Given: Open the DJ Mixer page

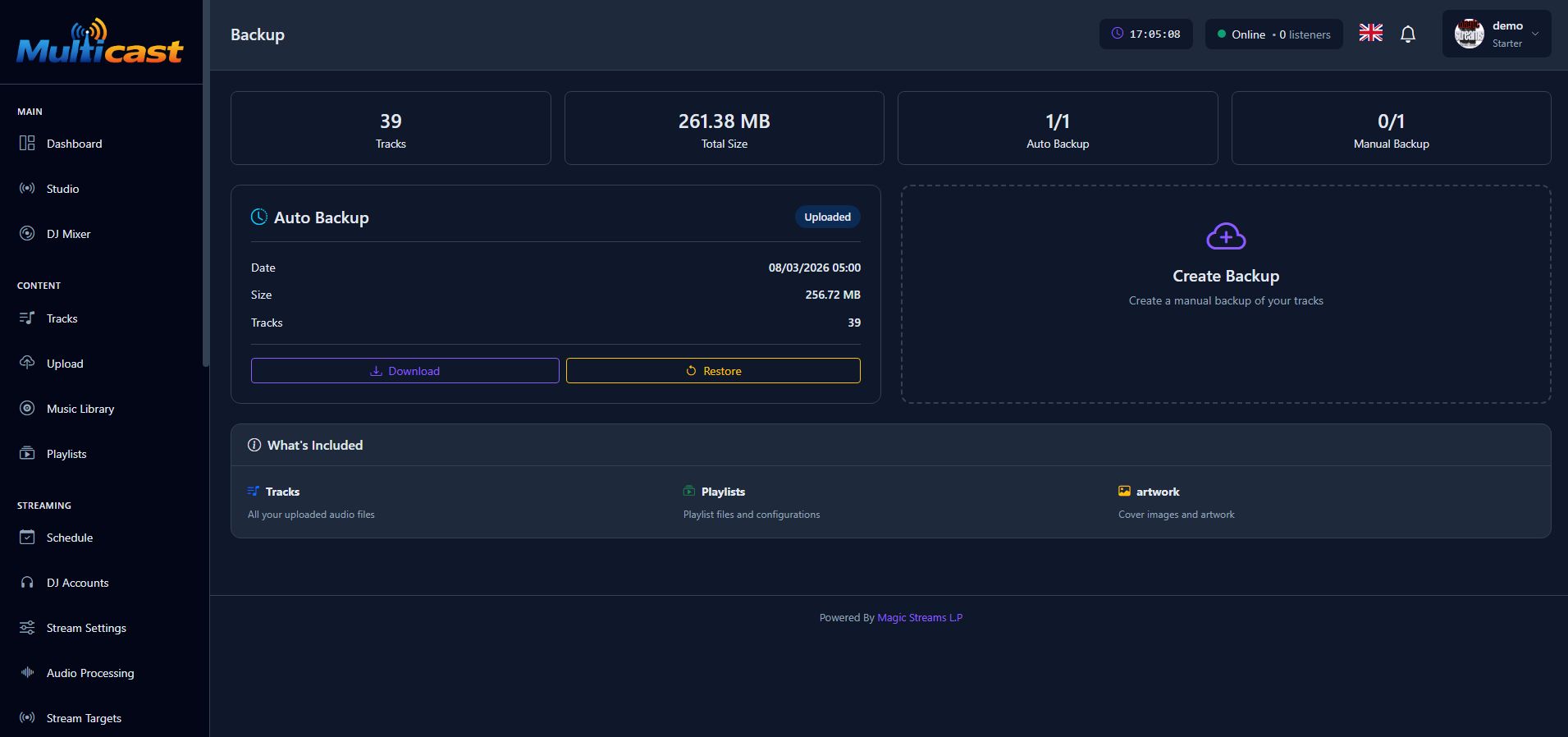Looking at the screenshot, I should [68, 234].
